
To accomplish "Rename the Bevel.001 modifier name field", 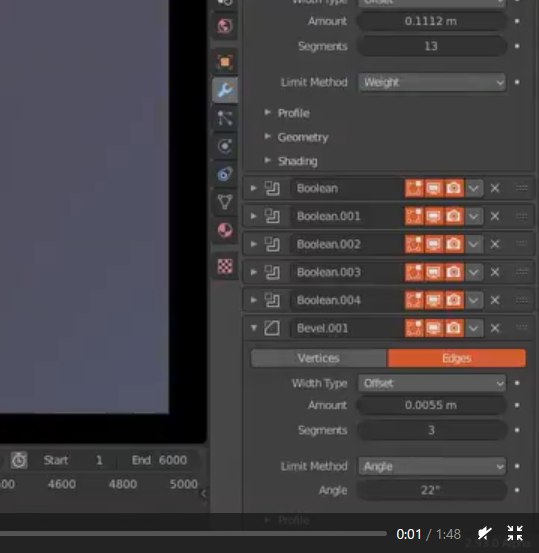I will (347, 328).
